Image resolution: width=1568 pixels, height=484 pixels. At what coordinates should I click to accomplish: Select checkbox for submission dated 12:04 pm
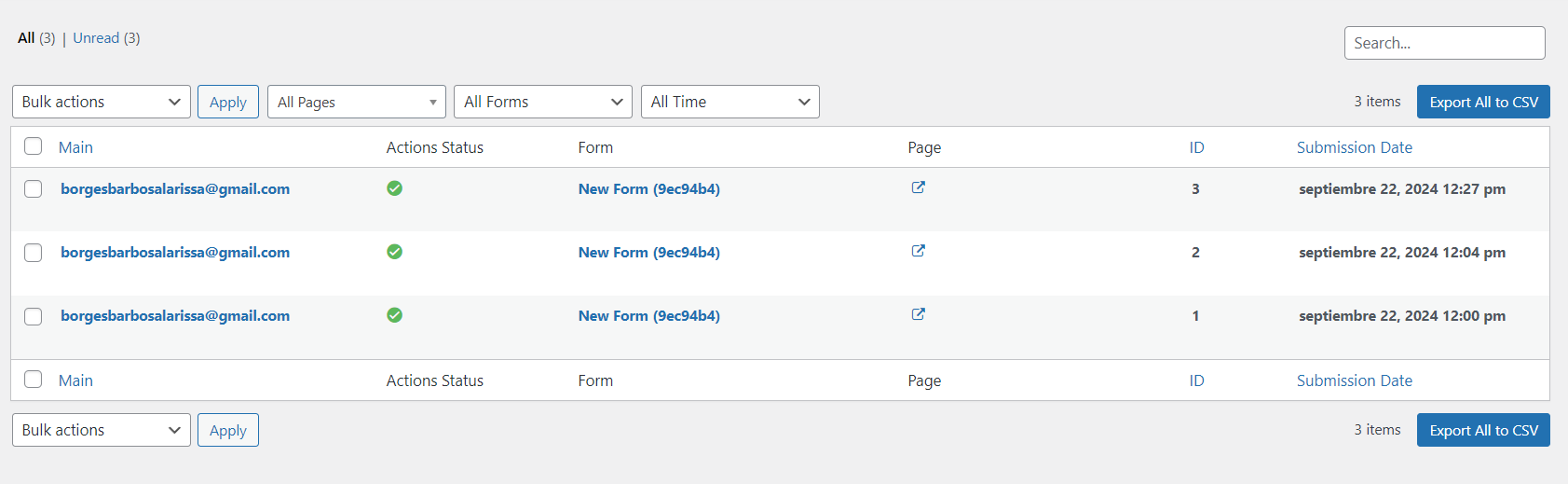(x=34, y=253)
